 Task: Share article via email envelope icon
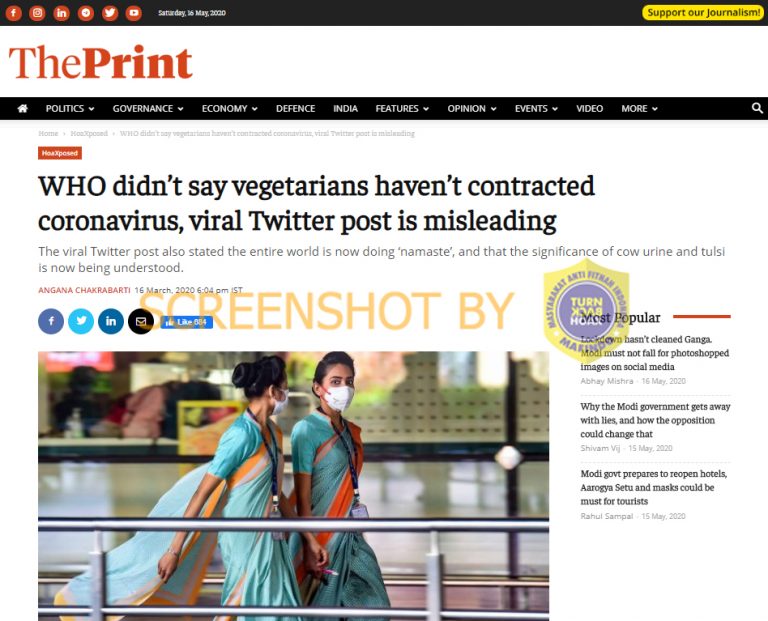pos(141,321)
